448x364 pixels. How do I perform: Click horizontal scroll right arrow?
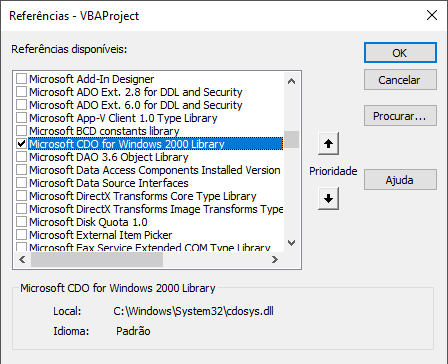pos(275,259)
